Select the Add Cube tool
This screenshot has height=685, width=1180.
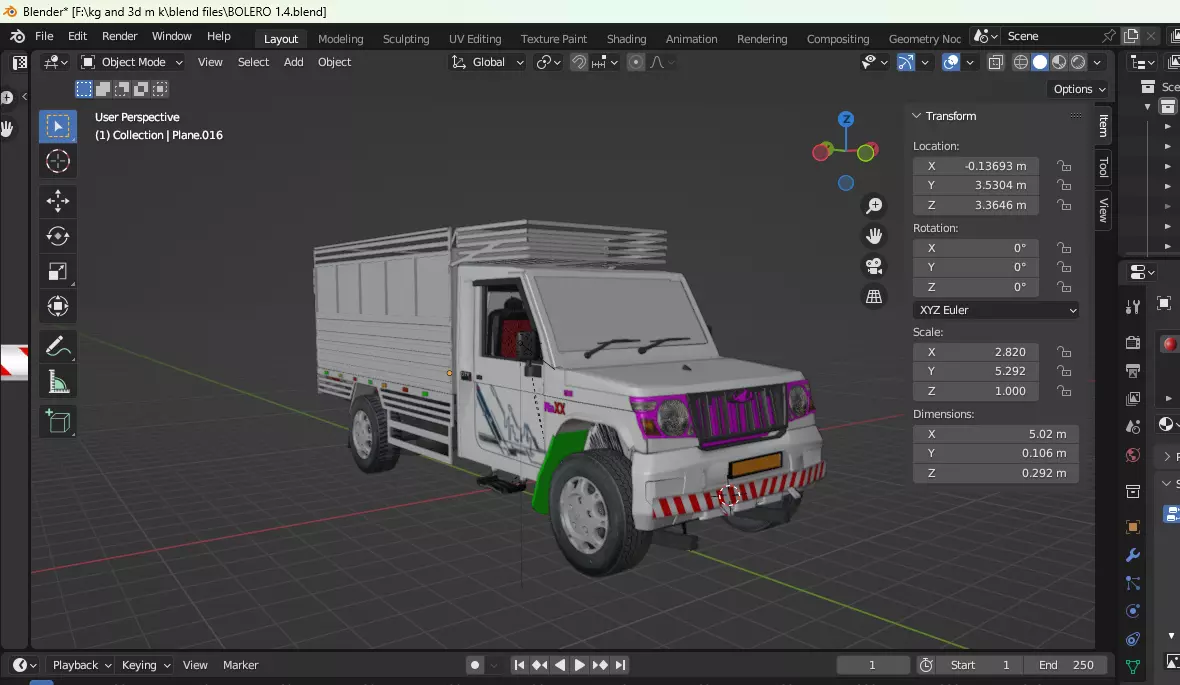click(x=58, y=422)
